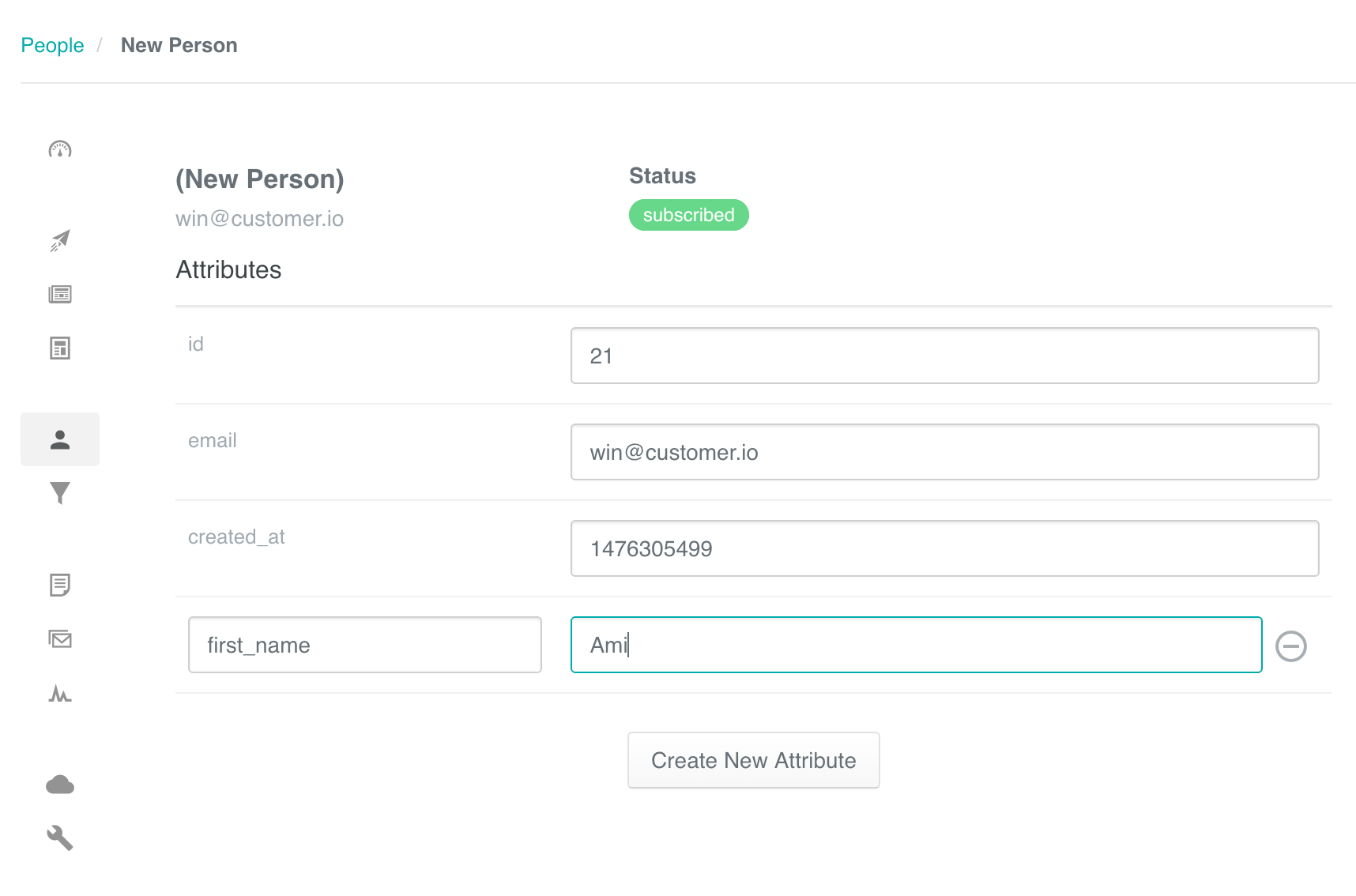The height and width of the screenshot is (896, 1356).
Task: Click the New Person breadcrumb text
Action: click(179, 46)
